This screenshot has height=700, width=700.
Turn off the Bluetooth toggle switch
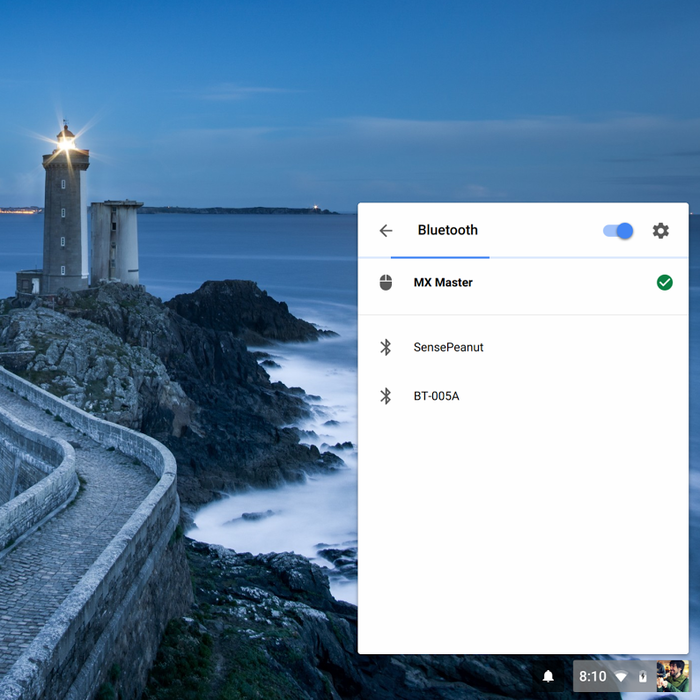[618, 231]
